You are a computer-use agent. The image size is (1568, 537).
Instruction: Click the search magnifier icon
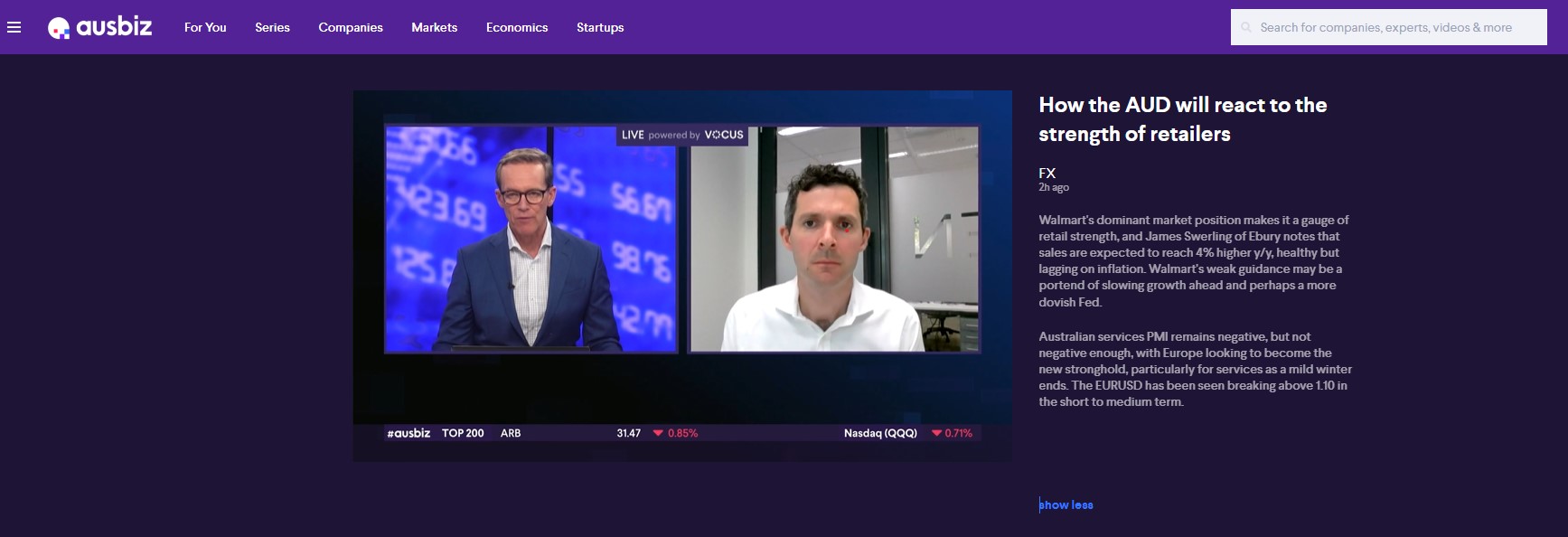[1246, 27]
